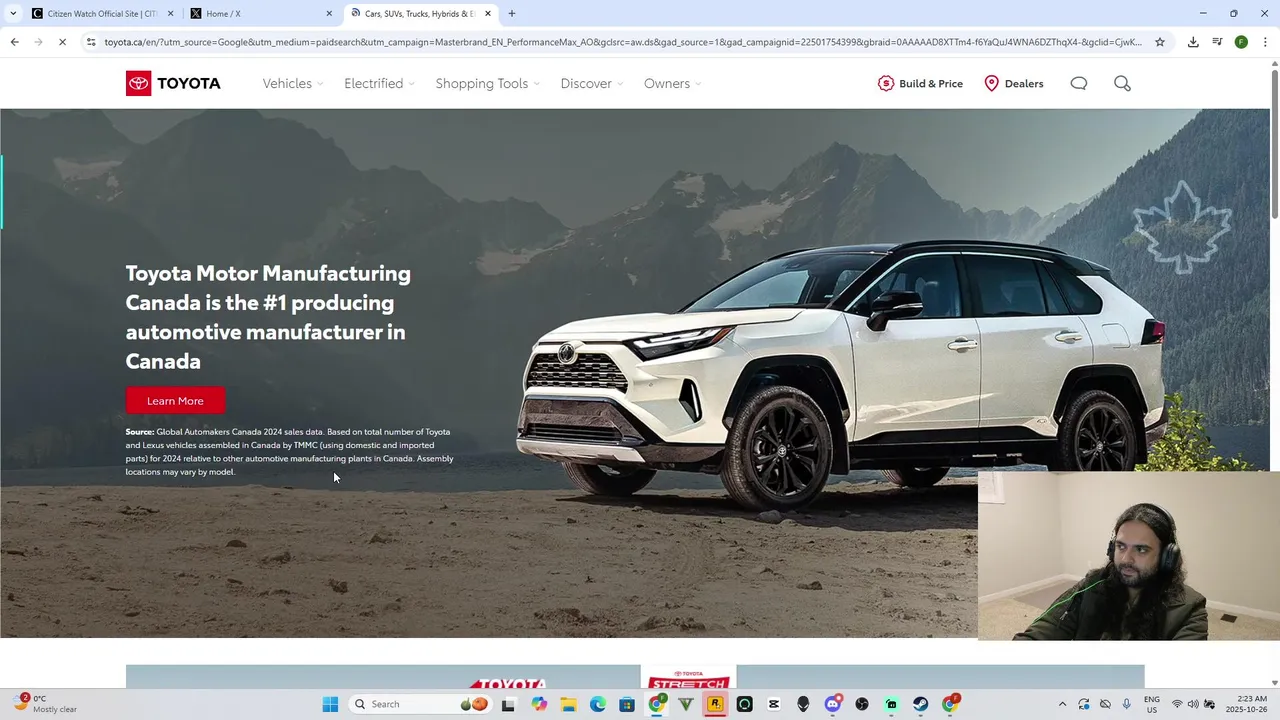Open Copilot from taskbar
The height and width of the screenshot is (720, 1280).
(539, 704)
